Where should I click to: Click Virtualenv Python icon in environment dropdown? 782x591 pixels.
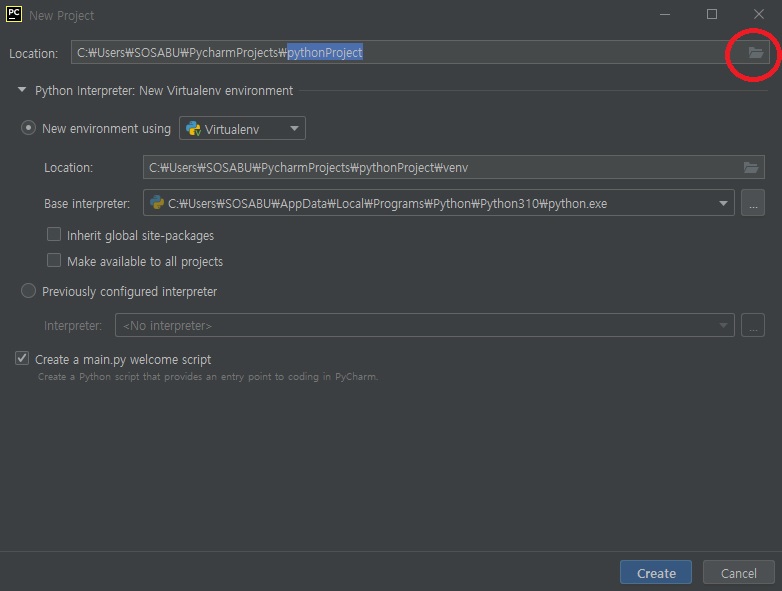click(x=193, y=129)
